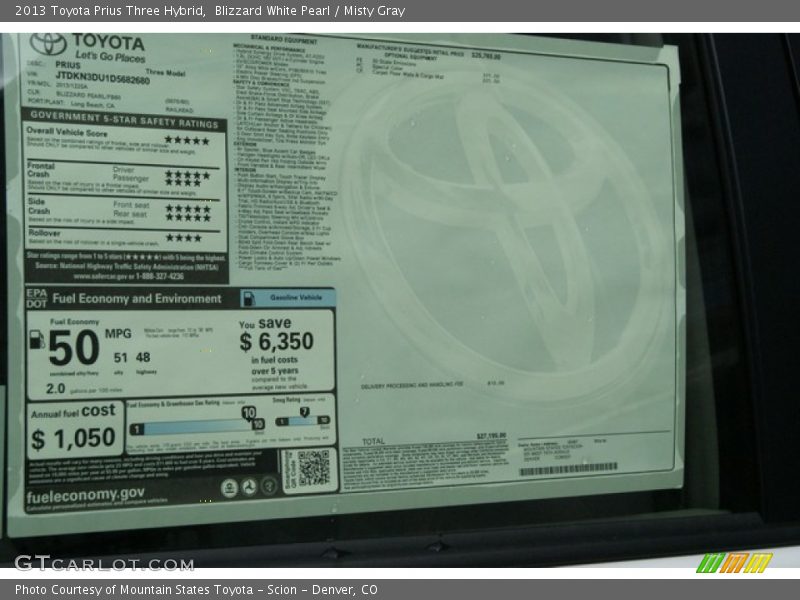This screenshot has width=800, height=600.
Task: Click the pump icon in the Gasoline Vehicle label
Action: click(x=248, y=298)
